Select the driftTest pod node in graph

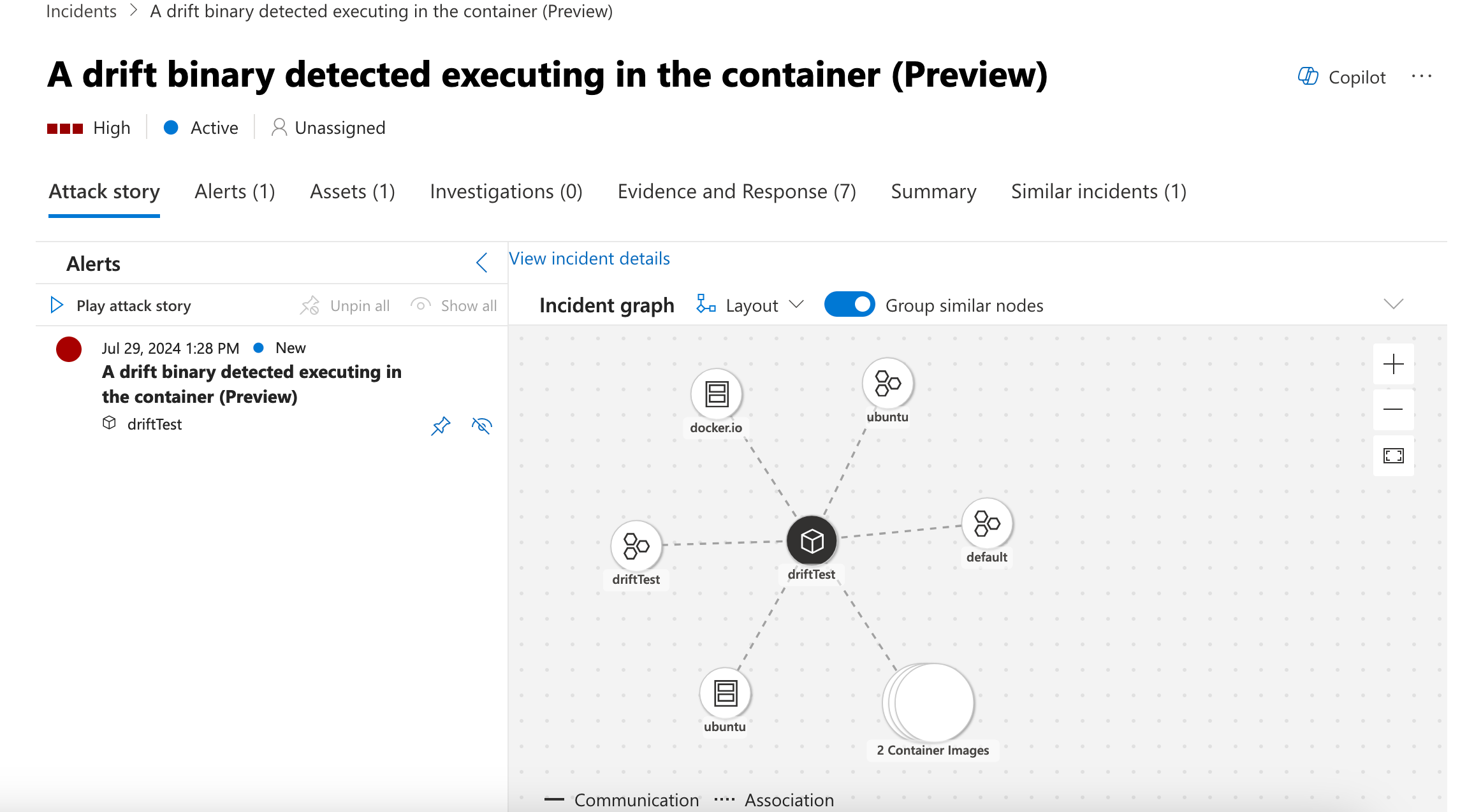pos(811,540)
